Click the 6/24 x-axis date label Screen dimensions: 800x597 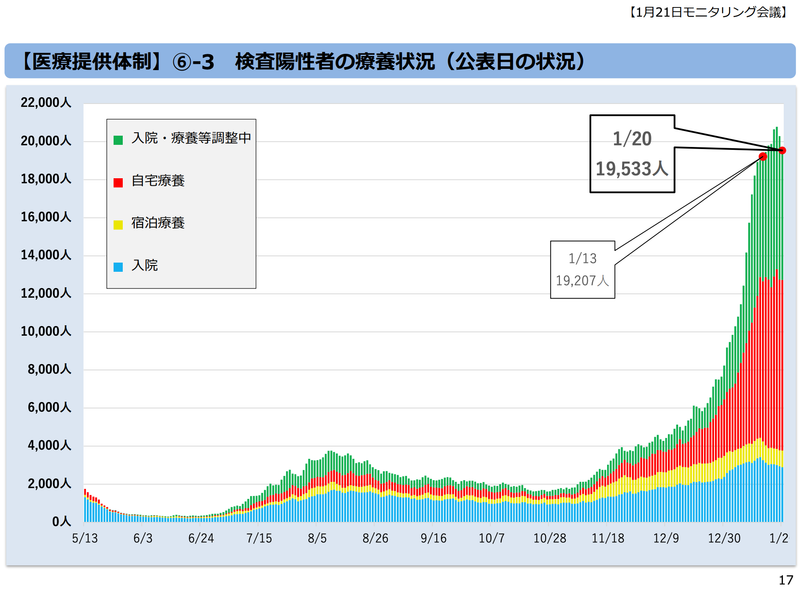coord(201,539)
